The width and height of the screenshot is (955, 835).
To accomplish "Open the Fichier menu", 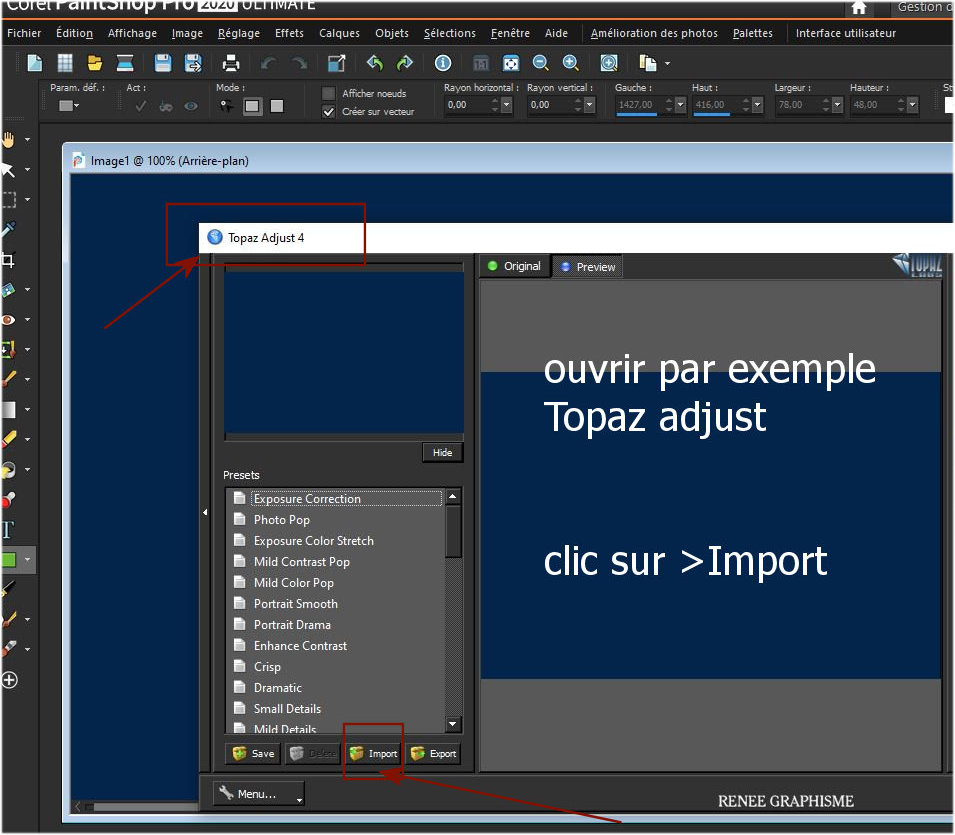I will click(24, 33).
